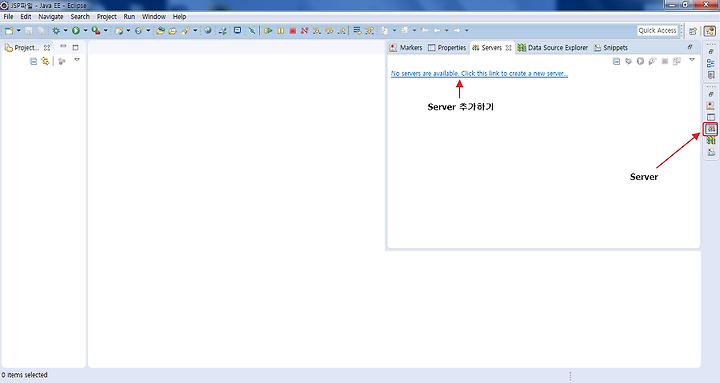Switch to the Properties tab
This screenshot has width=720, height=383.
[x=447, y=48]
